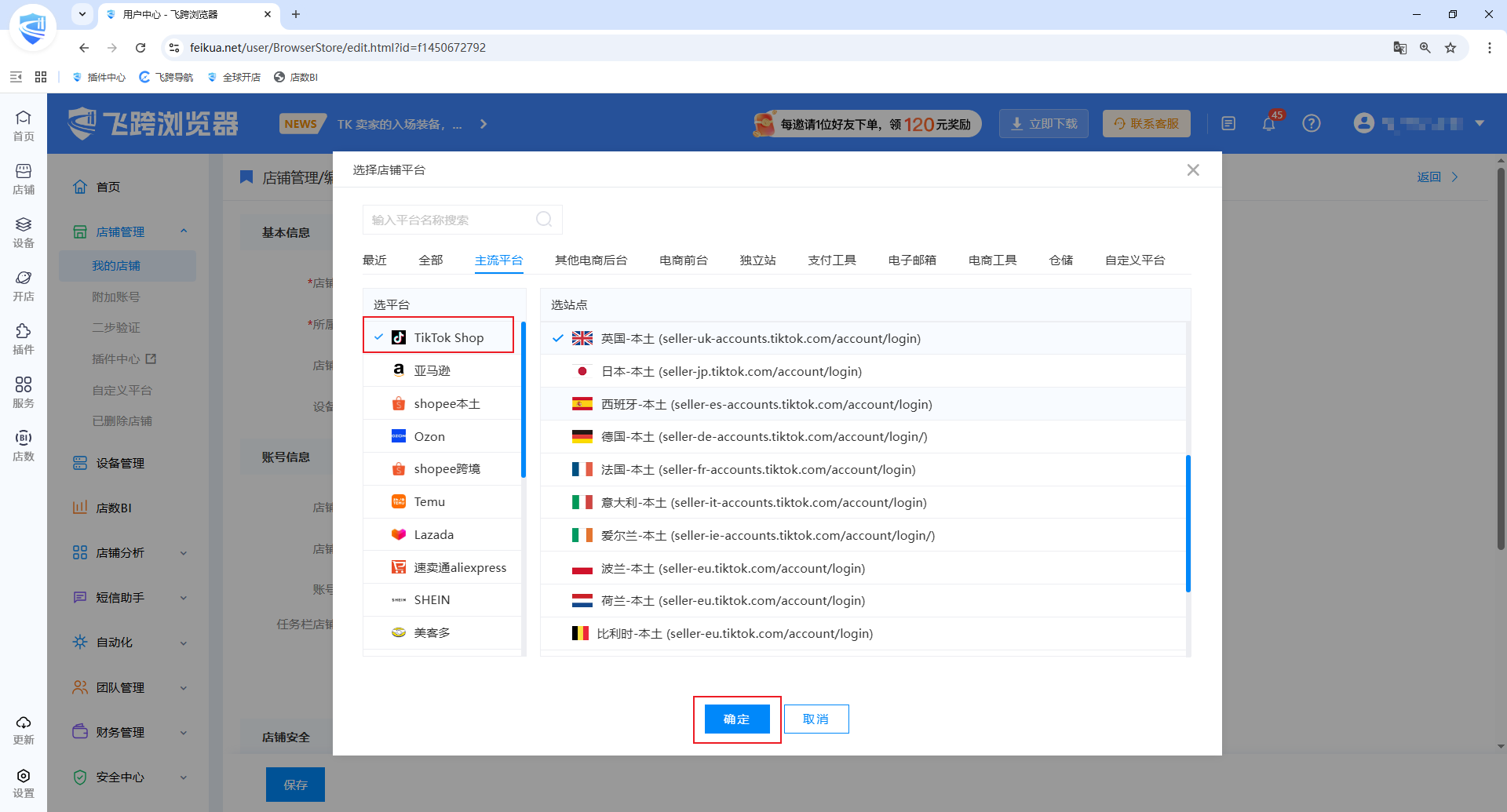Screen dimensions: 1507x812
Task: Open the 设置 gear icon
Action: pyautogui.click(x=24, y=783)
